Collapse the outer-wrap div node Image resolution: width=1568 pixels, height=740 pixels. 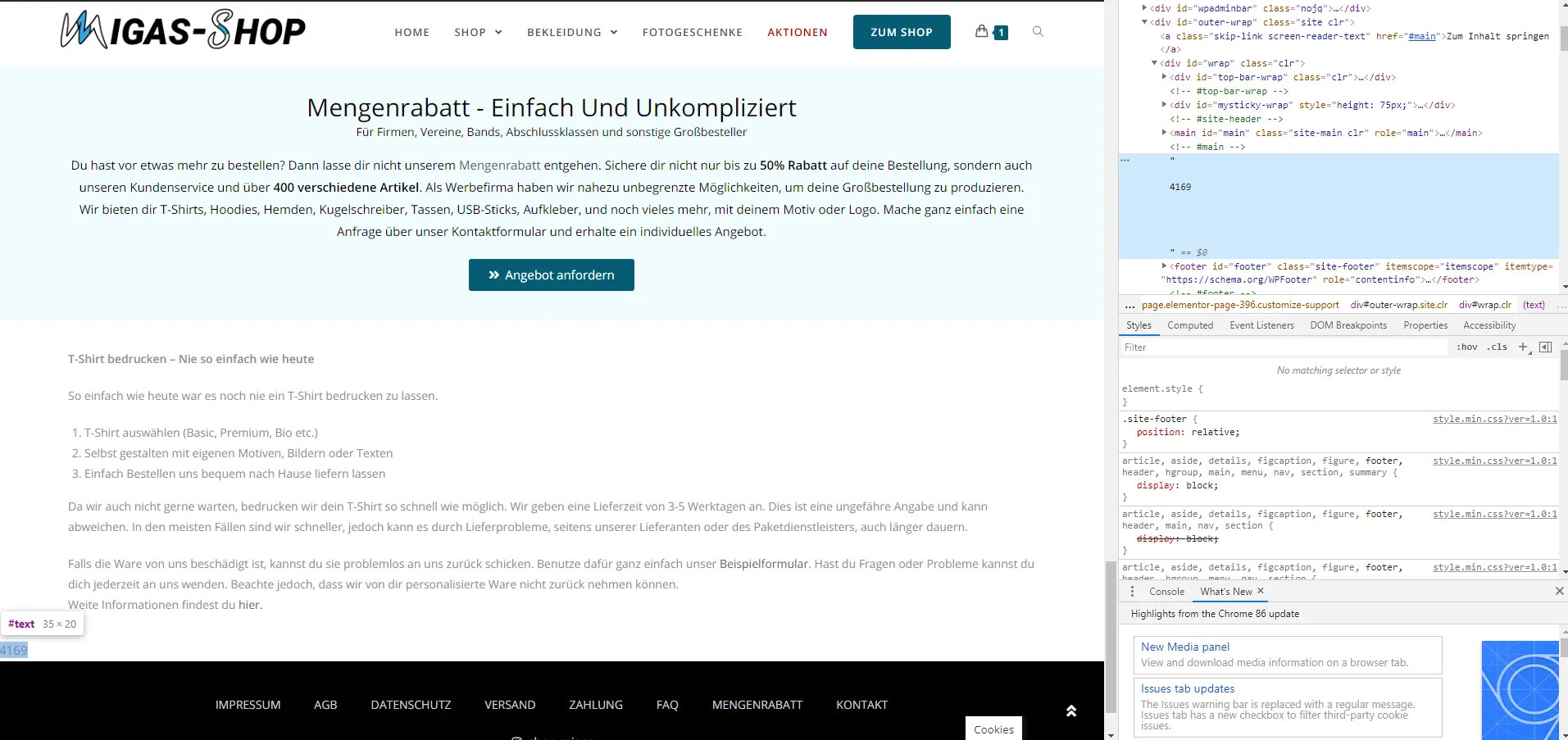click(1145, 22)
